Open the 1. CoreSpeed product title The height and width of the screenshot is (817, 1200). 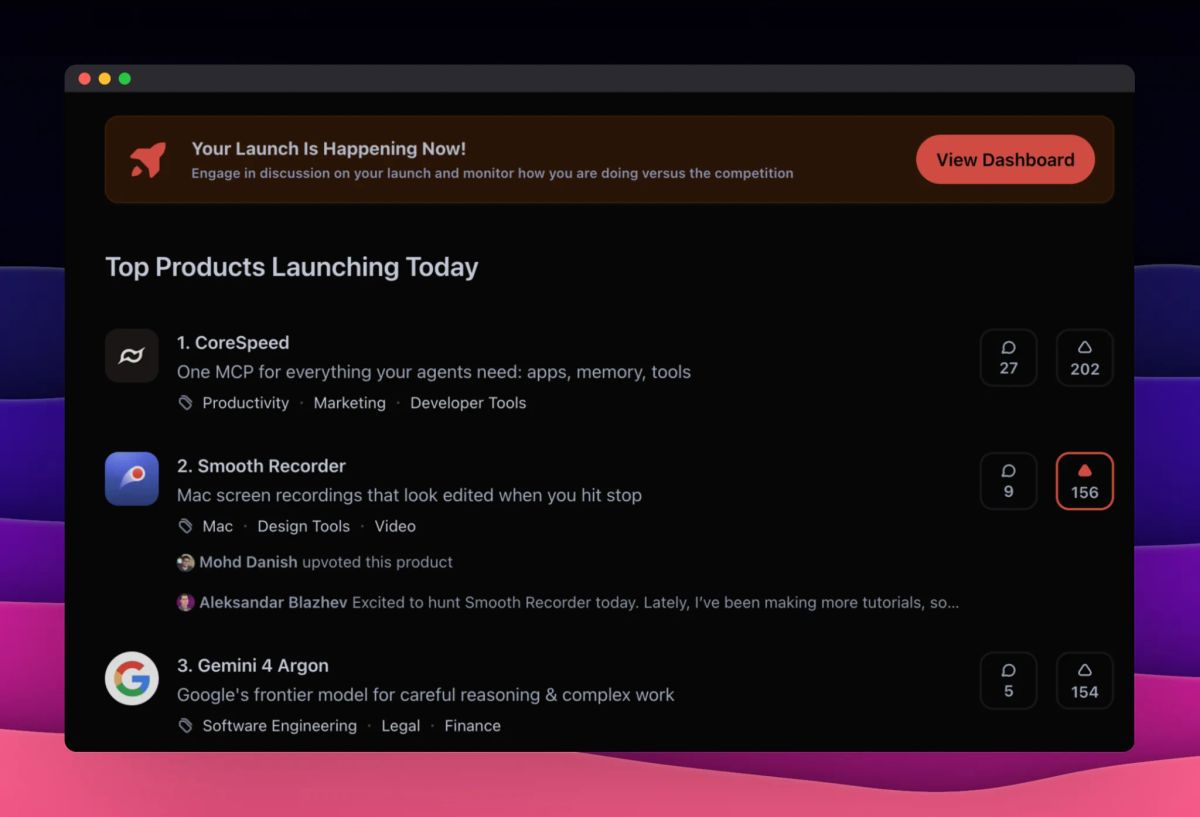pyautogui.click(x=233, y=343)
